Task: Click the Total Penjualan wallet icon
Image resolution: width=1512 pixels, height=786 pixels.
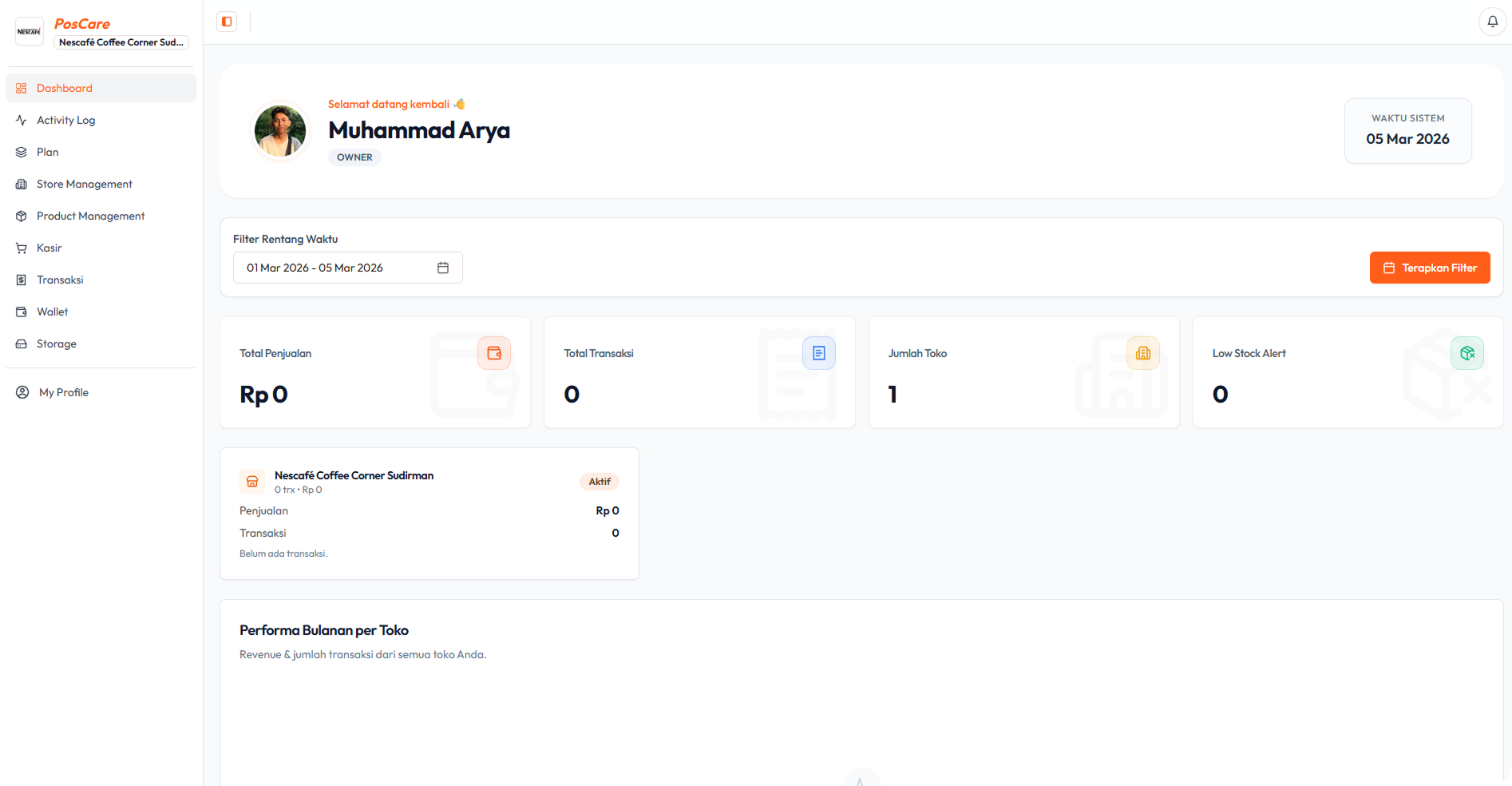Action: pos(494,353)
